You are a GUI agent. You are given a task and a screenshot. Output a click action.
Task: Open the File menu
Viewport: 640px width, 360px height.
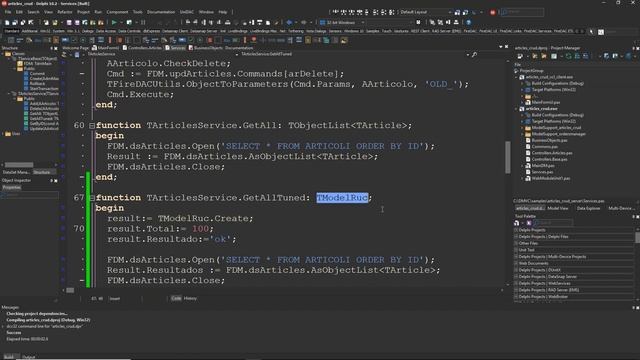8,12
